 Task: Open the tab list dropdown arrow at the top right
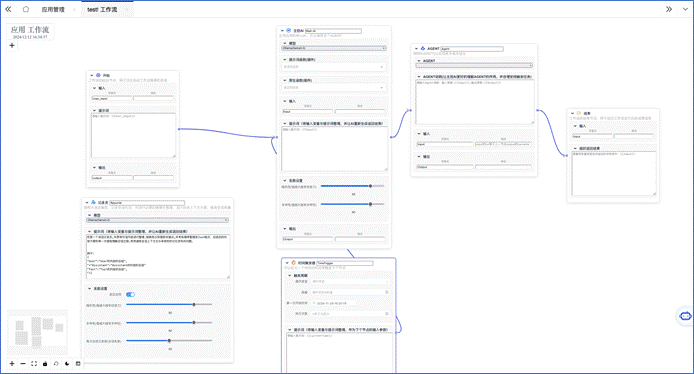[685, 9]
